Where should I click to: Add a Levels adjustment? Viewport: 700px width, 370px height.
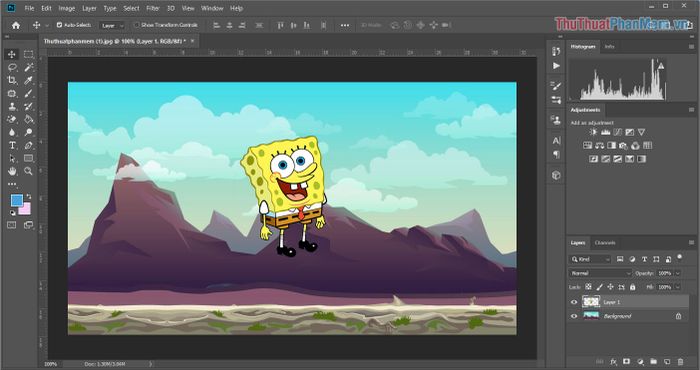point(605,132)
